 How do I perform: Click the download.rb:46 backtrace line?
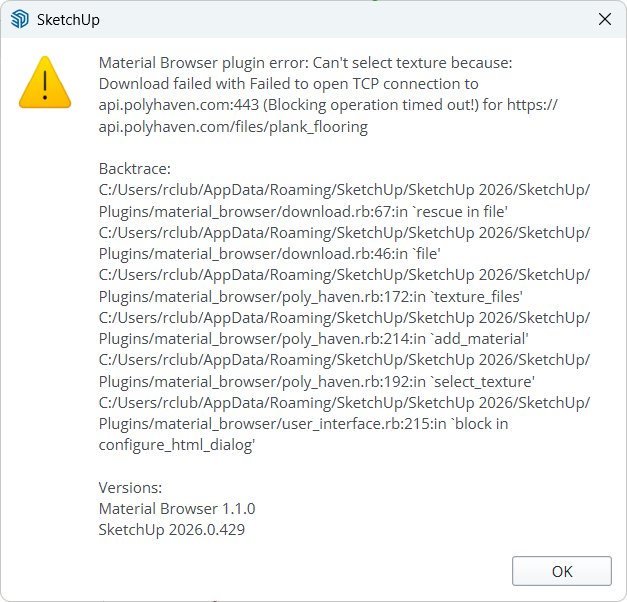pyautogui.click(x=270, y=254)
